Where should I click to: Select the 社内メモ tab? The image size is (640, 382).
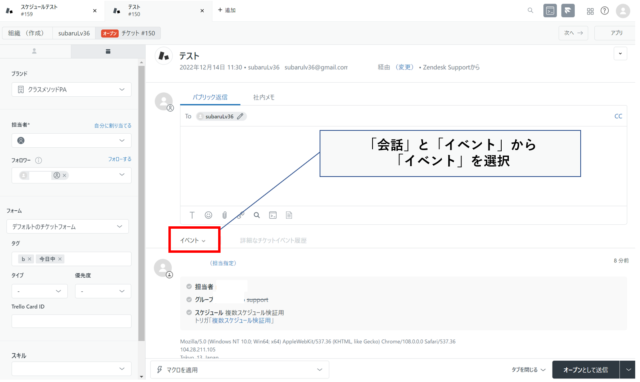point(264,97)
